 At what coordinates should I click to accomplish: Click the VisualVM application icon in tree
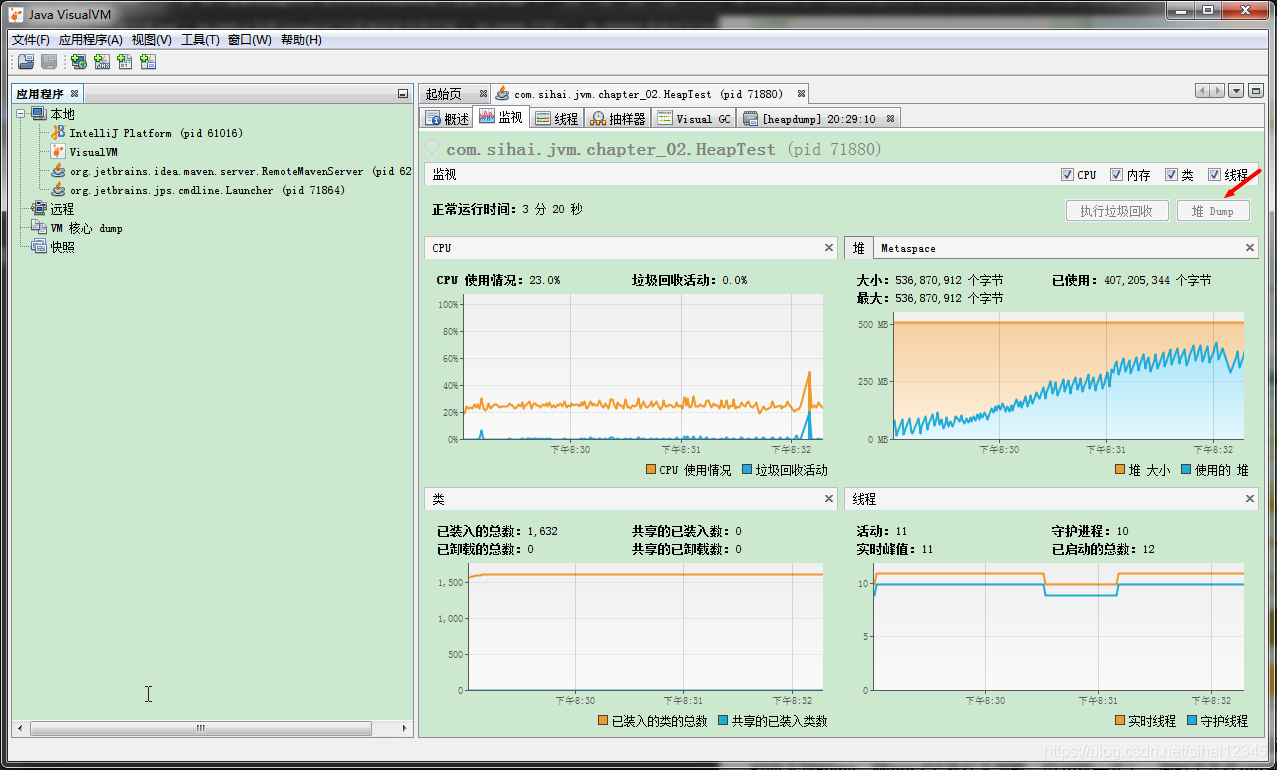click(x=58, y=152)
